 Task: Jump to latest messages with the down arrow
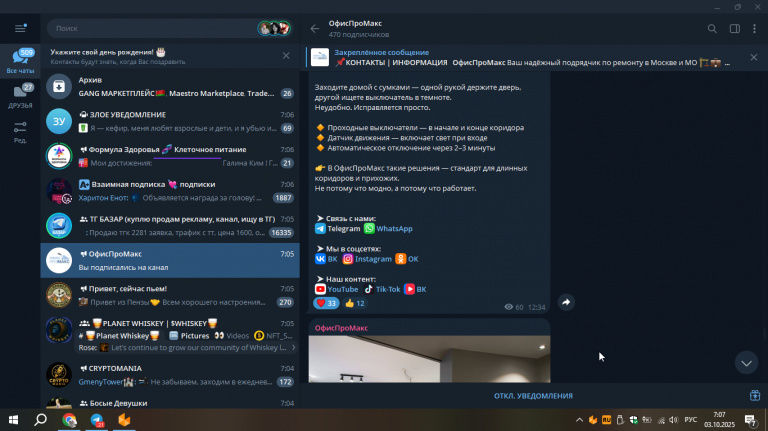pos(746,363)
